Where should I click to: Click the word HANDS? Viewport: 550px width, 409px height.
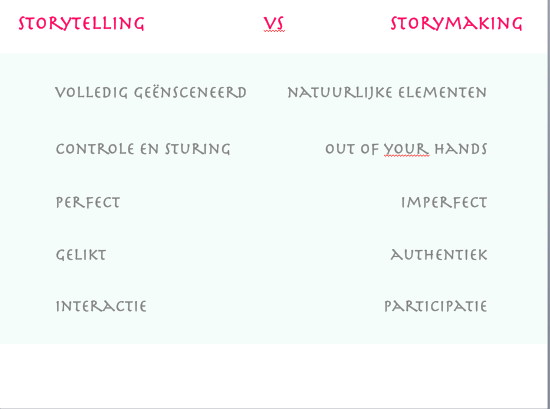[x=461, y=149]
